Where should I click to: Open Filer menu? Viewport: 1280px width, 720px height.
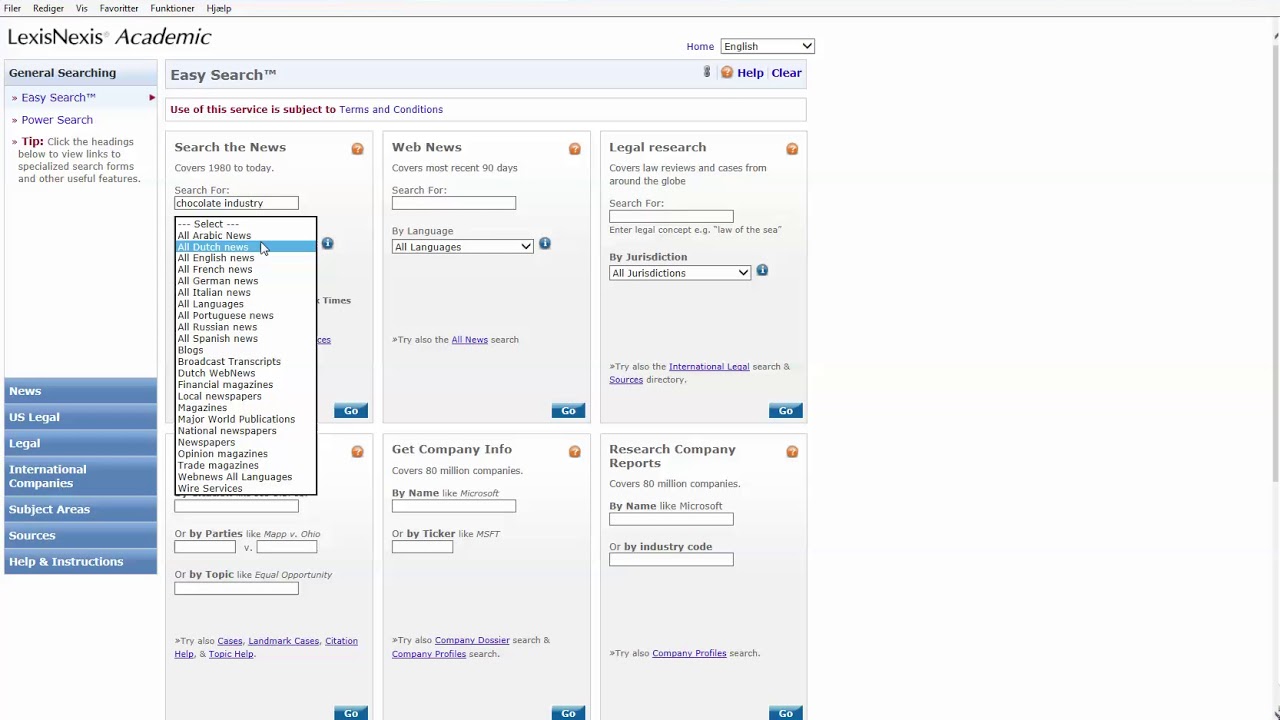(12, 8)
